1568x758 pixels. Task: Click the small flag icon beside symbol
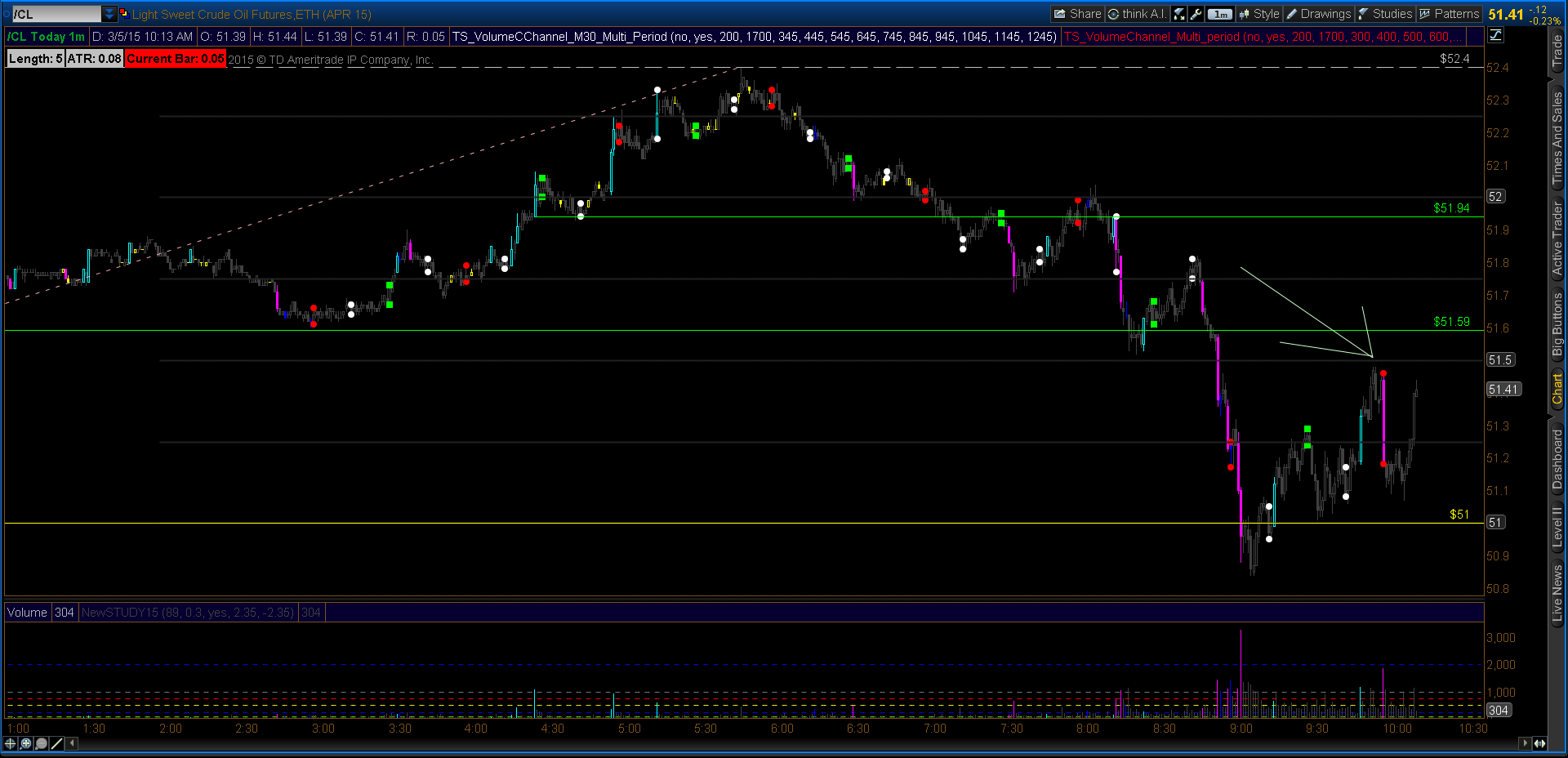[x=124, y=14]
